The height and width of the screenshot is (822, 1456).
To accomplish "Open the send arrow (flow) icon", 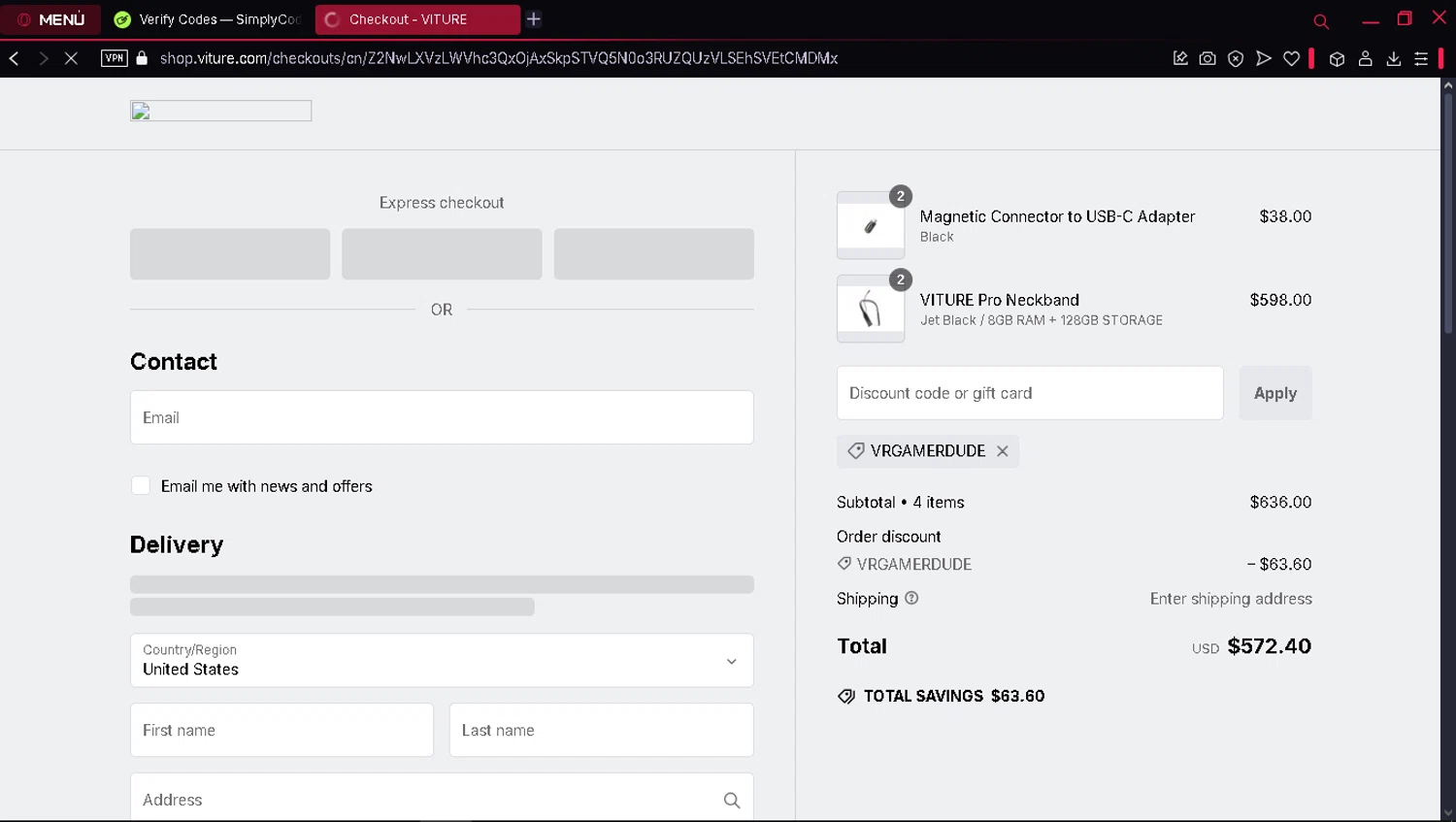I will pos(1264,58).
